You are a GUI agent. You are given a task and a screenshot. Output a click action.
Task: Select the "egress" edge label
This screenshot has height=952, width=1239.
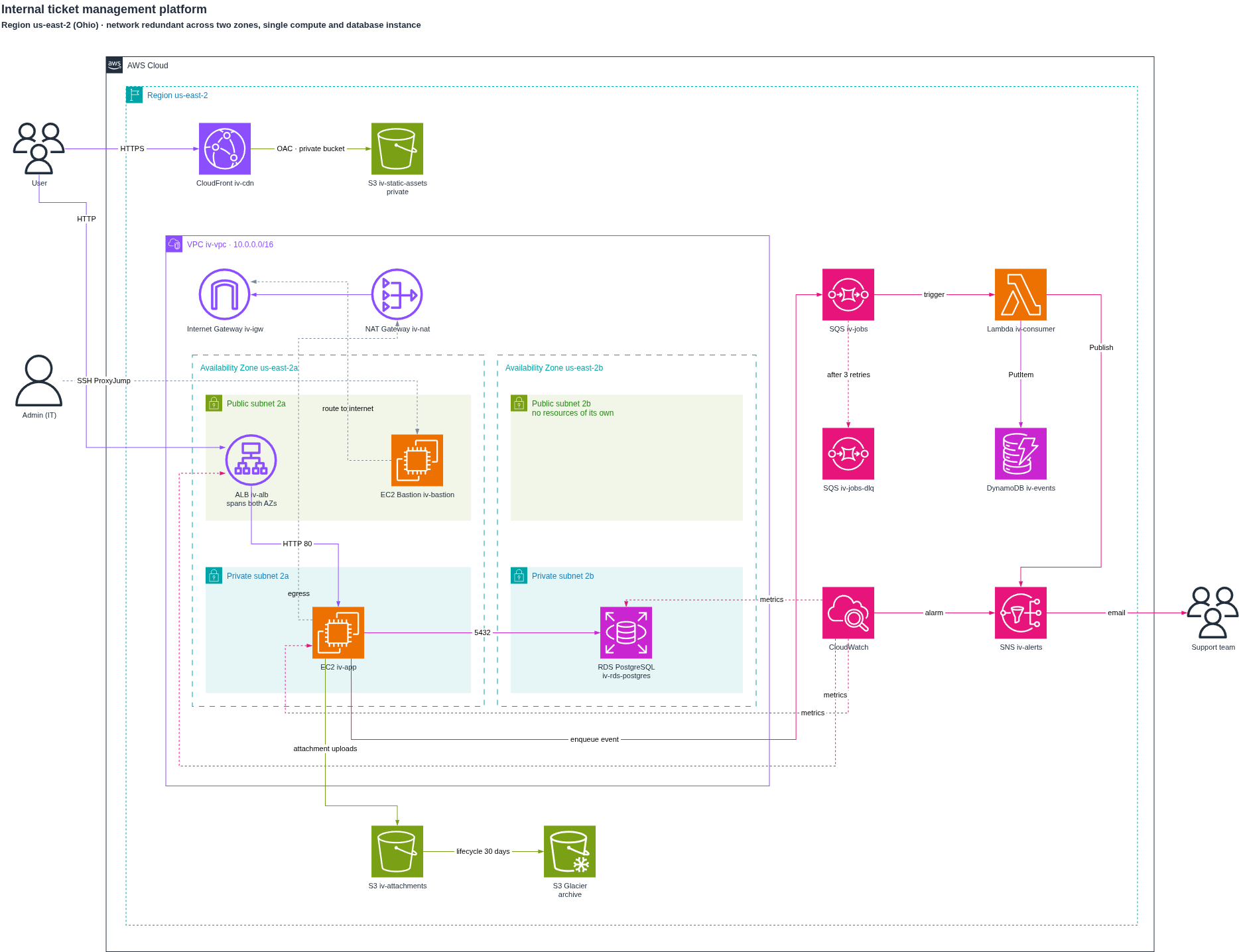point(298,593)
